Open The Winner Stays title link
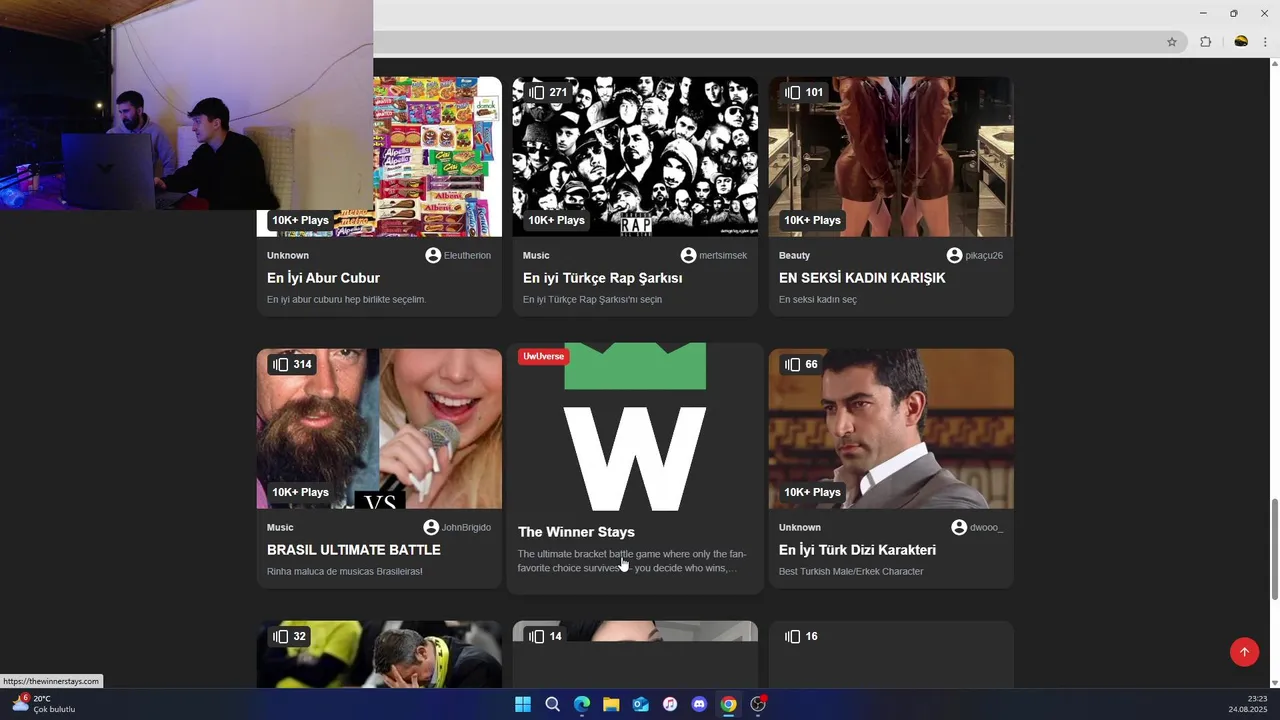Viewport: 1280px width, 720px height. (576, 532)
